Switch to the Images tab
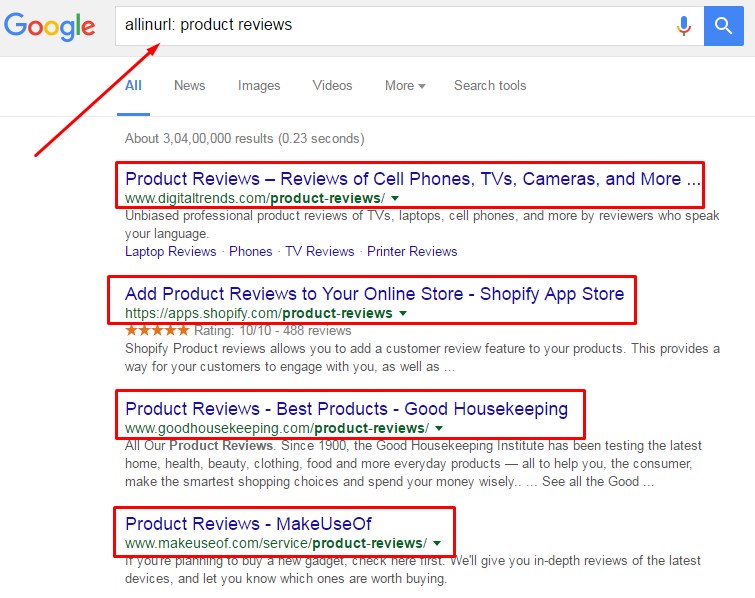Image resolution: width=755 pixels, height=598 pixels. [x=259, y=86]
